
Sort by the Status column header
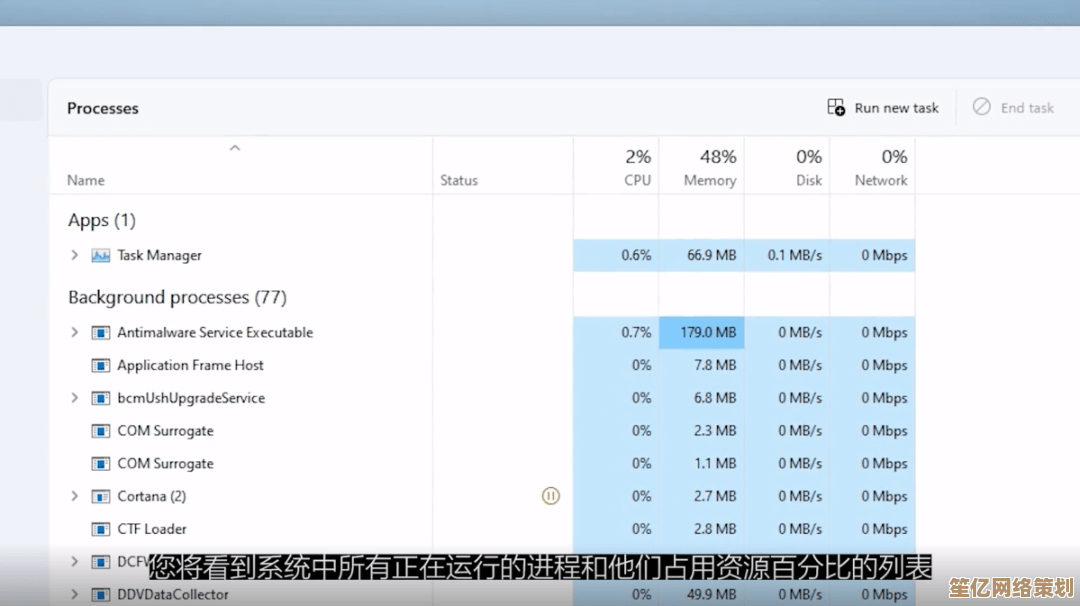click(x=459, y=180)
